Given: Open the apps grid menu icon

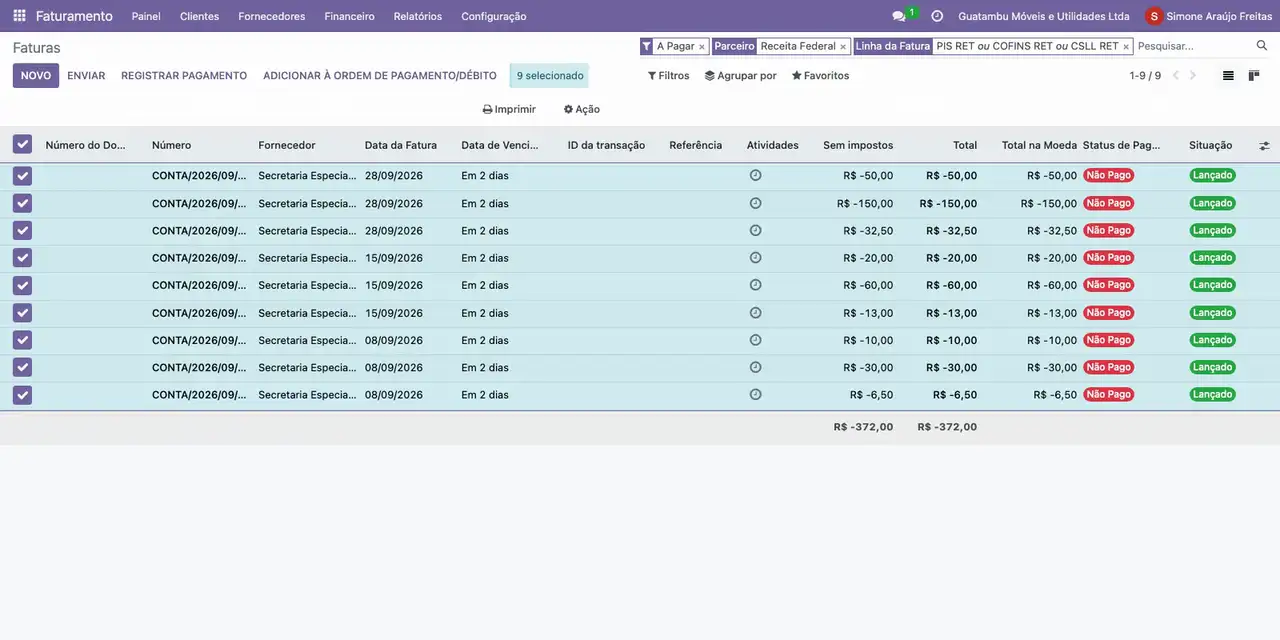Looking at the screenshot, I should [19, 16].
